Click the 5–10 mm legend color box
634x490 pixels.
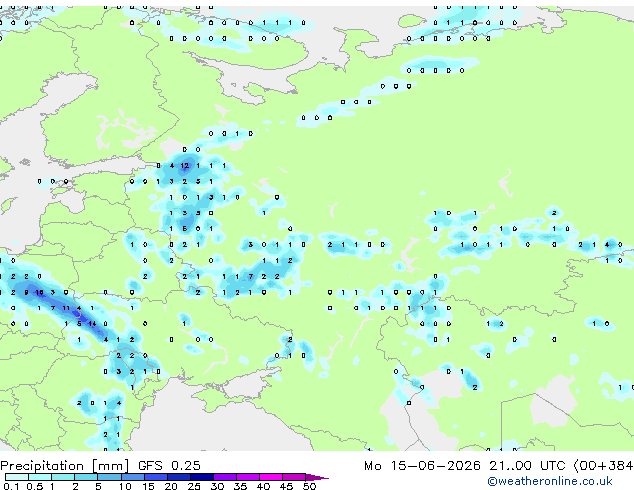pyautogui.click(x=109, y=477)
